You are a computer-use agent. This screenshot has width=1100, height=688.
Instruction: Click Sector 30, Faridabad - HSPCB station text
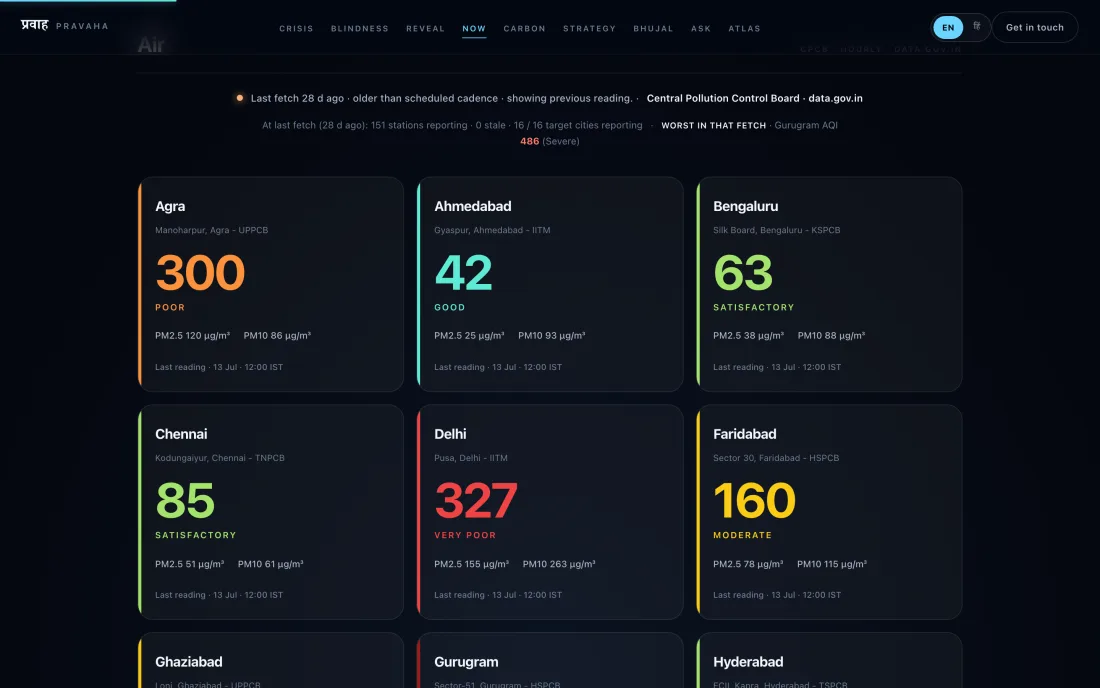[776, 458]
